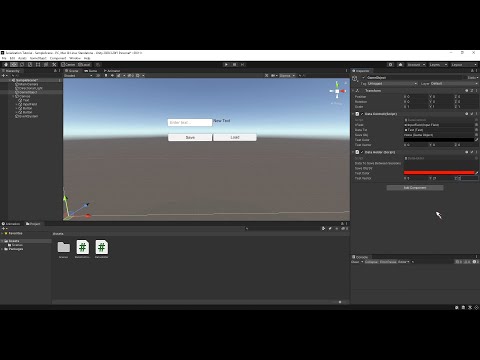Viewport: 480px width, 360px height.
Task: Toggle Pivot/Center handle position
Action: click(x=68, y=64)
